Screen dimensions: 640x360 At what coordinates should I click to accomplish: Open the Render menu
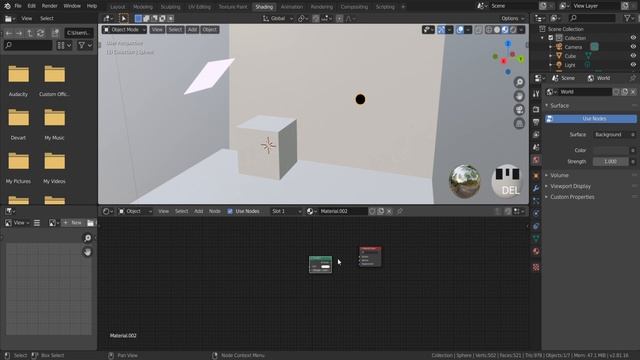click(49, 6)
